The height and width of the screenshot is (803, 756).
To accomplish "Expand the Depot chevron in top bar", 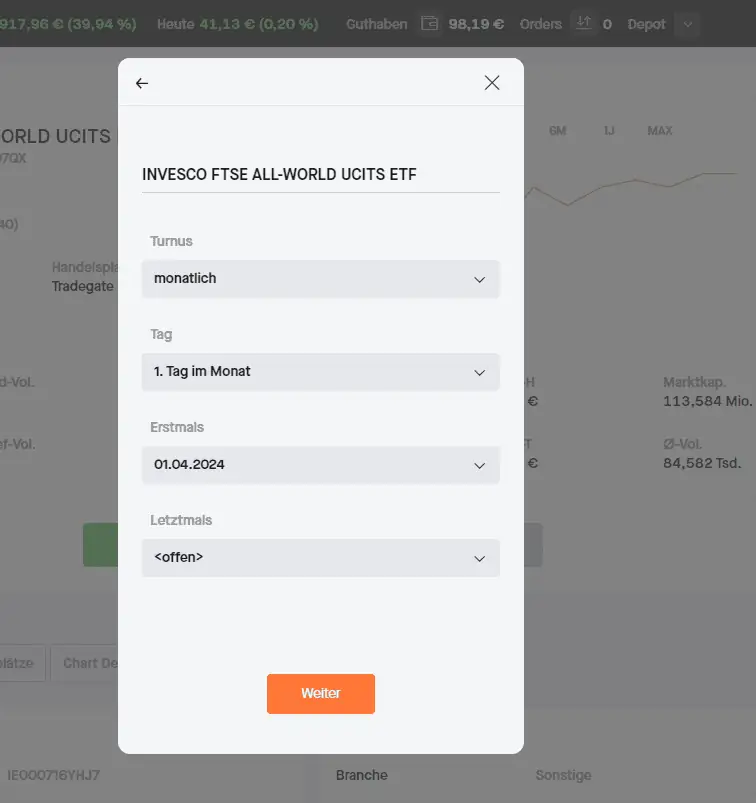I will pos(688,24).
